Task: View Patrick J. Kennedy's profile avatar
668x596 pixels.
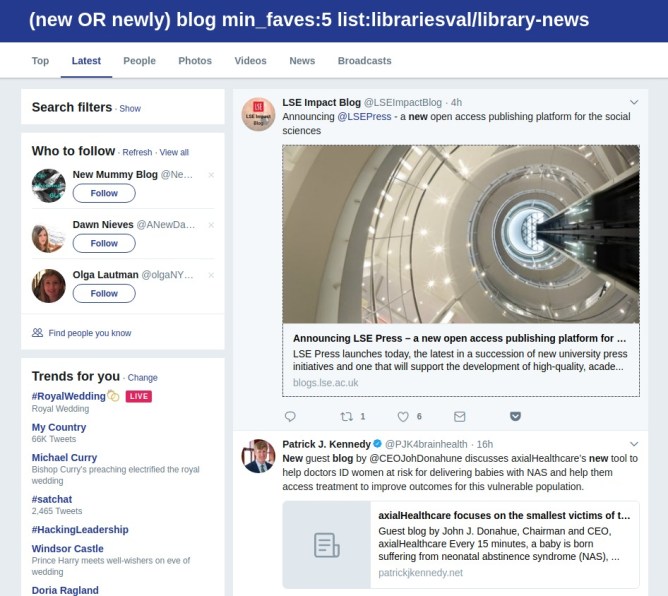Action: (258, 456)
